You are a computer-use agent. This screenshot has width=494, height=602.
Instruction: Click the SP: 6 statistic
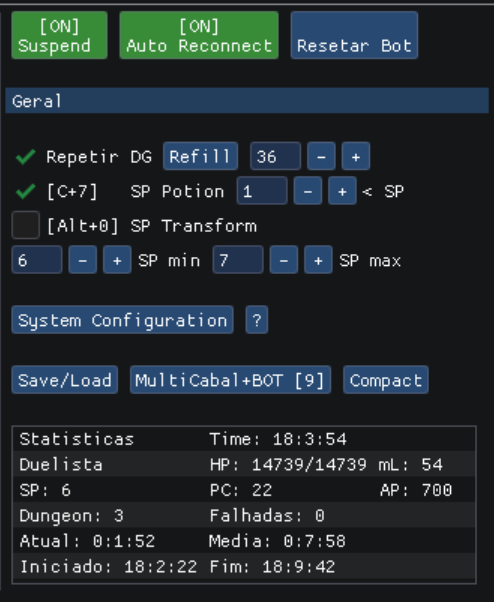[45, 490]
